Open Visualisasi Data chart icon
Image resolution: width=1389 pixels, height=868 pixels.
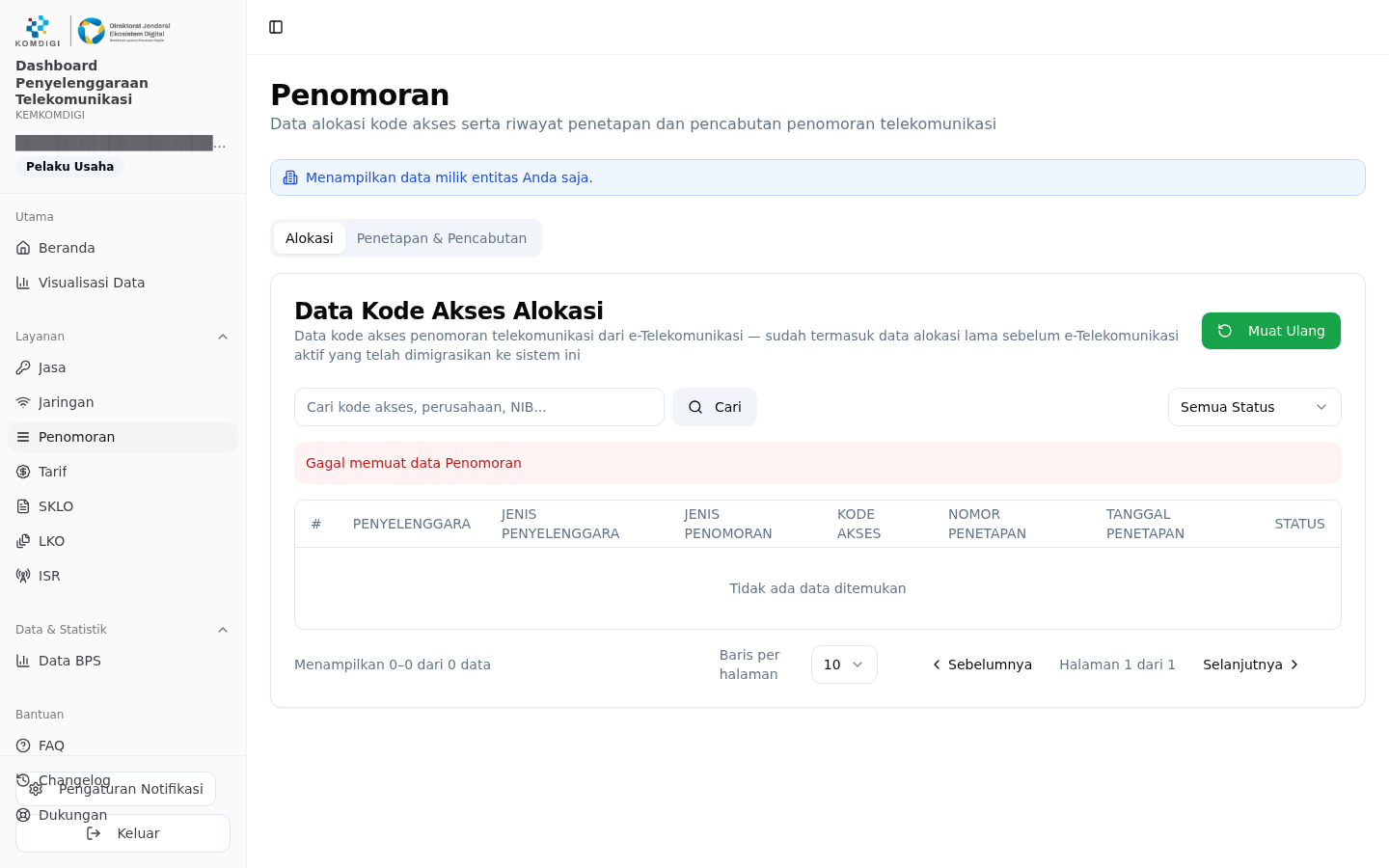23,283
